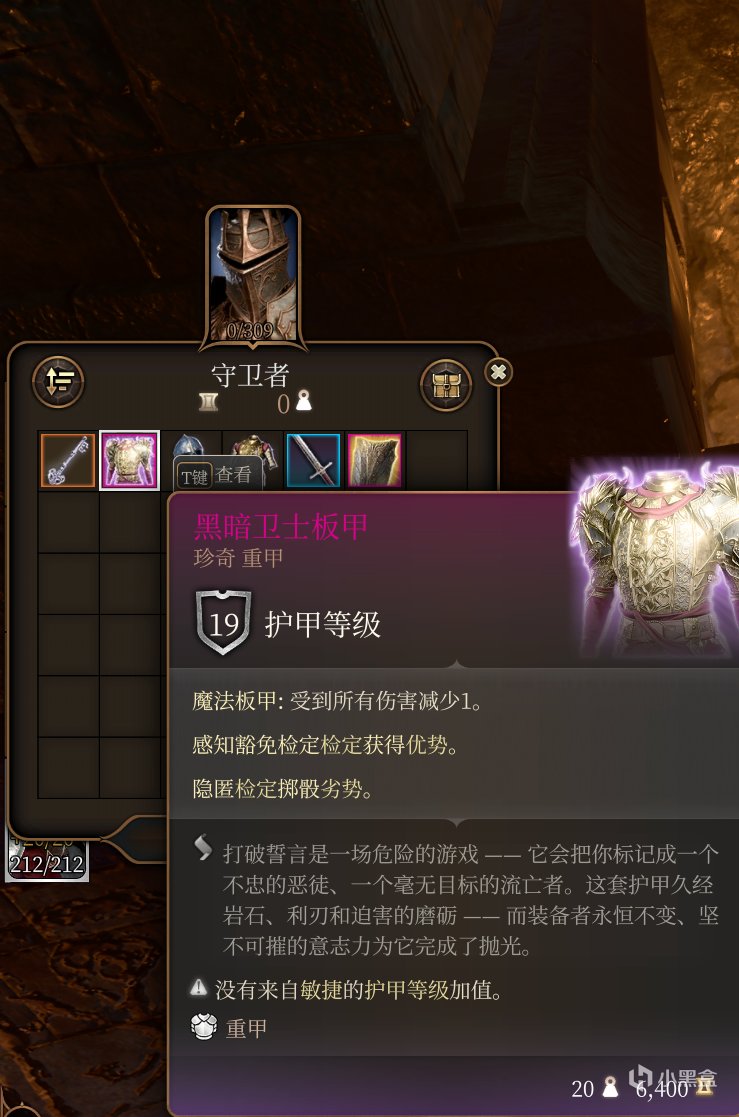Click the dexterity warning triangle icon
This screenshot has width=739, height=1117.
(x=198, y=987)
